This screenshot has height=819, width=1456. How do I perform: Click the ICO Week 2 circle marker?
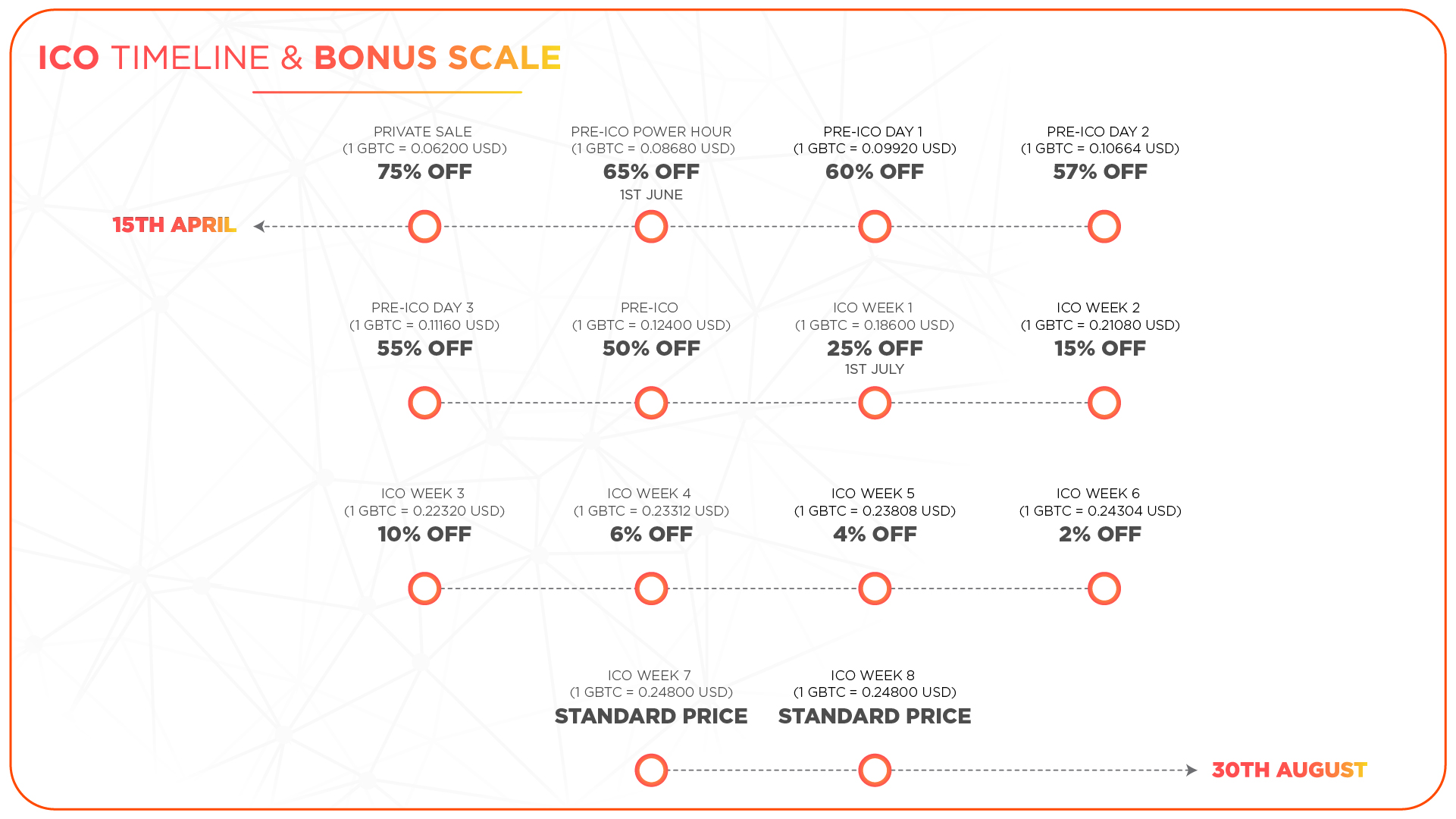click(1104, 403)
